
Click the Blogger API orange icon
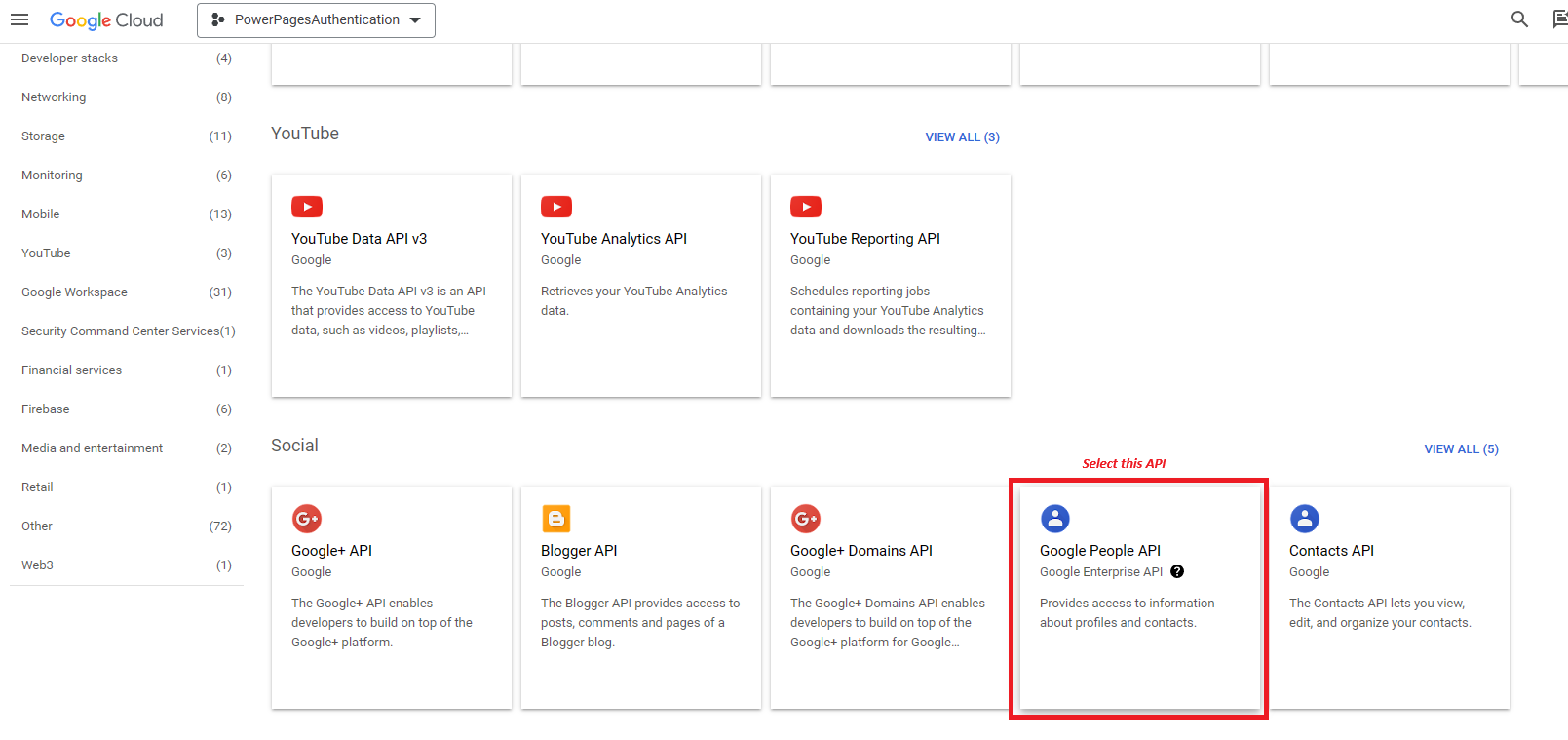click(556, 519)
